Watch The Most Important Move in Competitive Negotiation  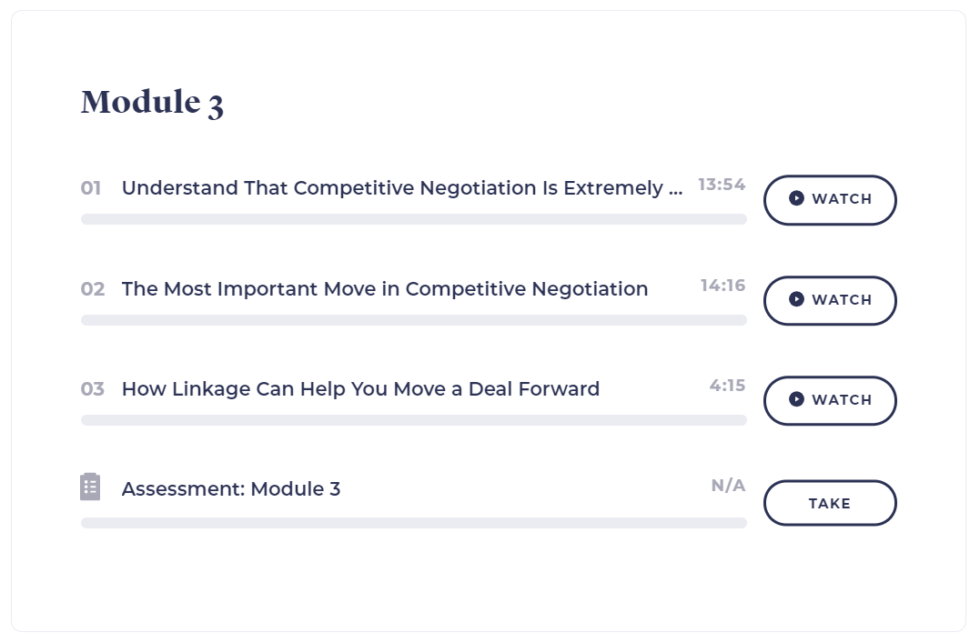tap(830, 300)
